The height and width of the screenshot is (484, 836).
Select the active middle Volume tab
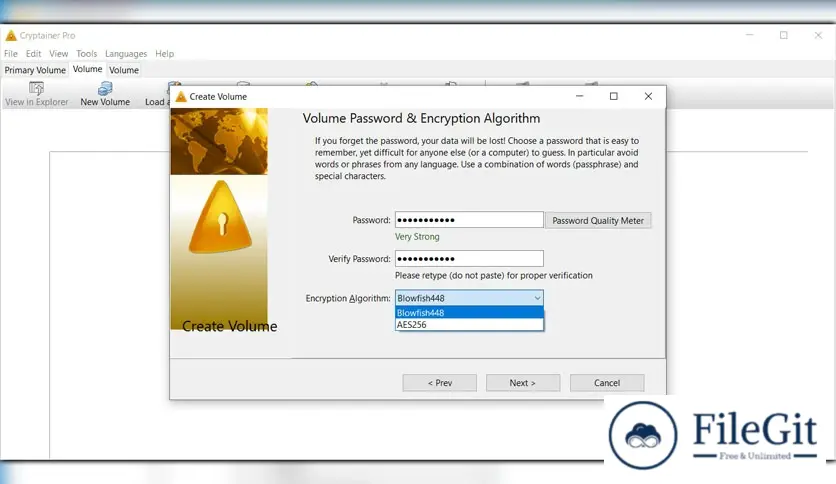pos(87,69)
